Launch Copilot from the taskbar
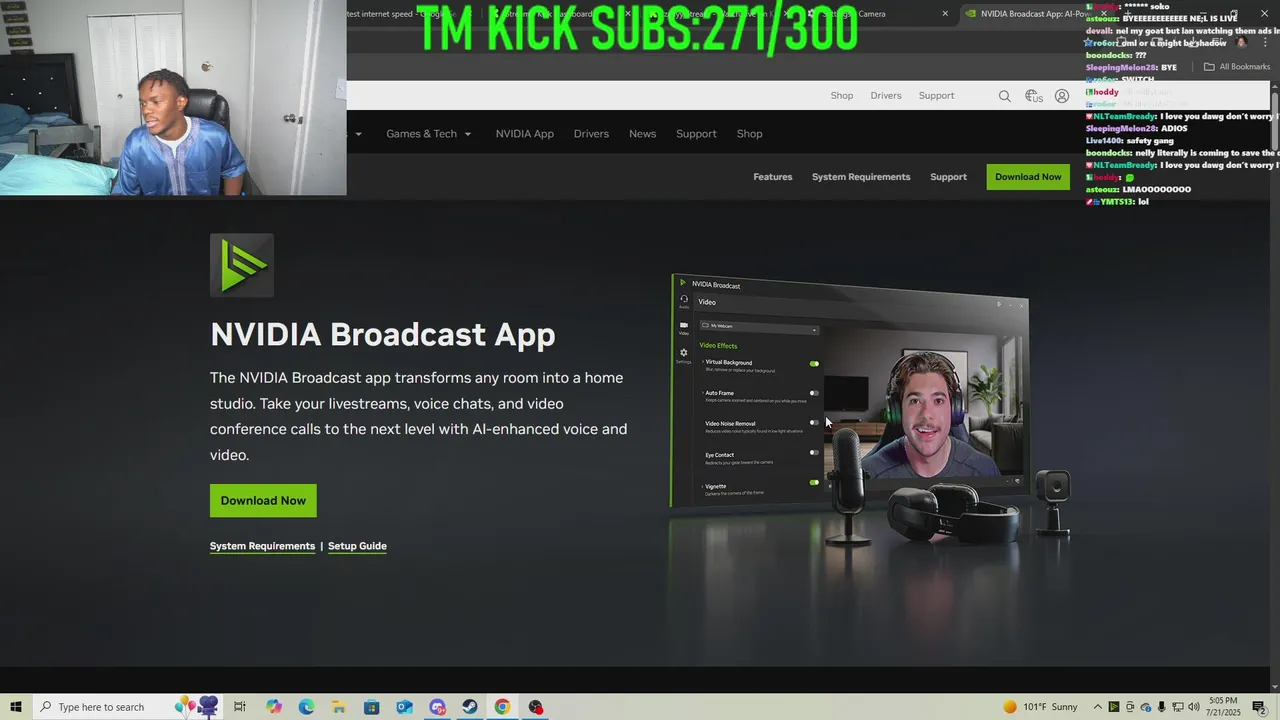The width and height of the screenshot is (1280, 720). coord(274,707)
